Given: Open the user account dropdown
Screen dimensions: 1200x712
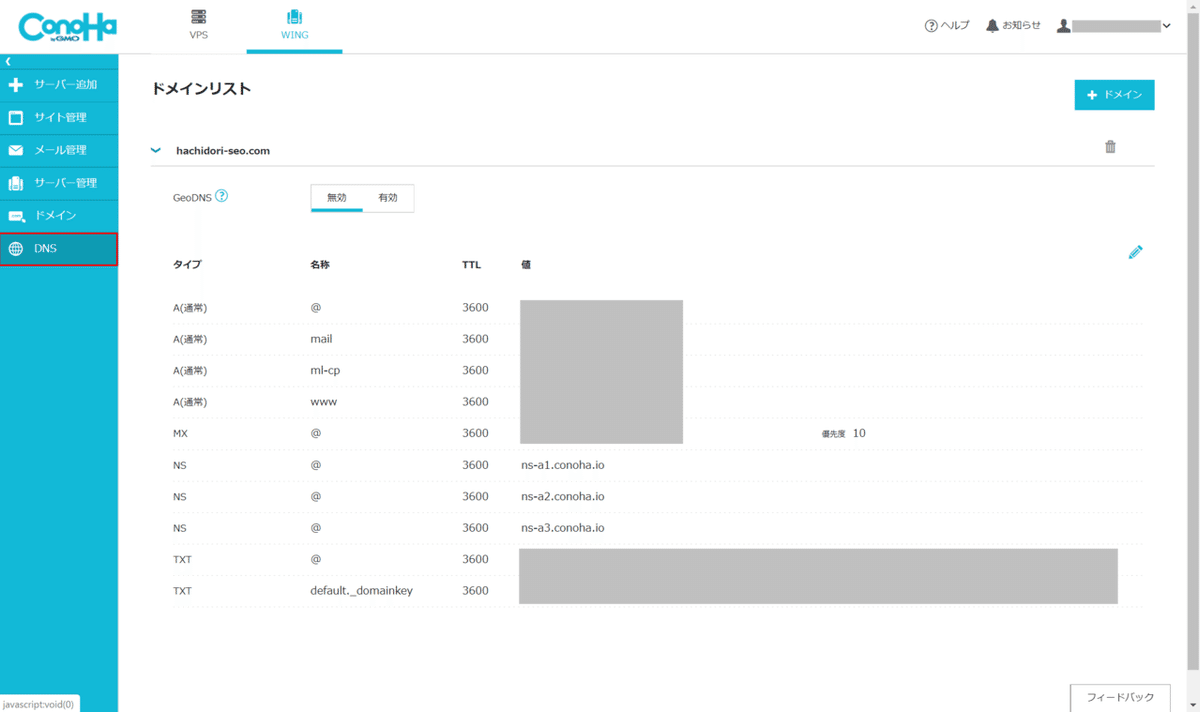Looking at the screenshot, I should click(1114, 26).
